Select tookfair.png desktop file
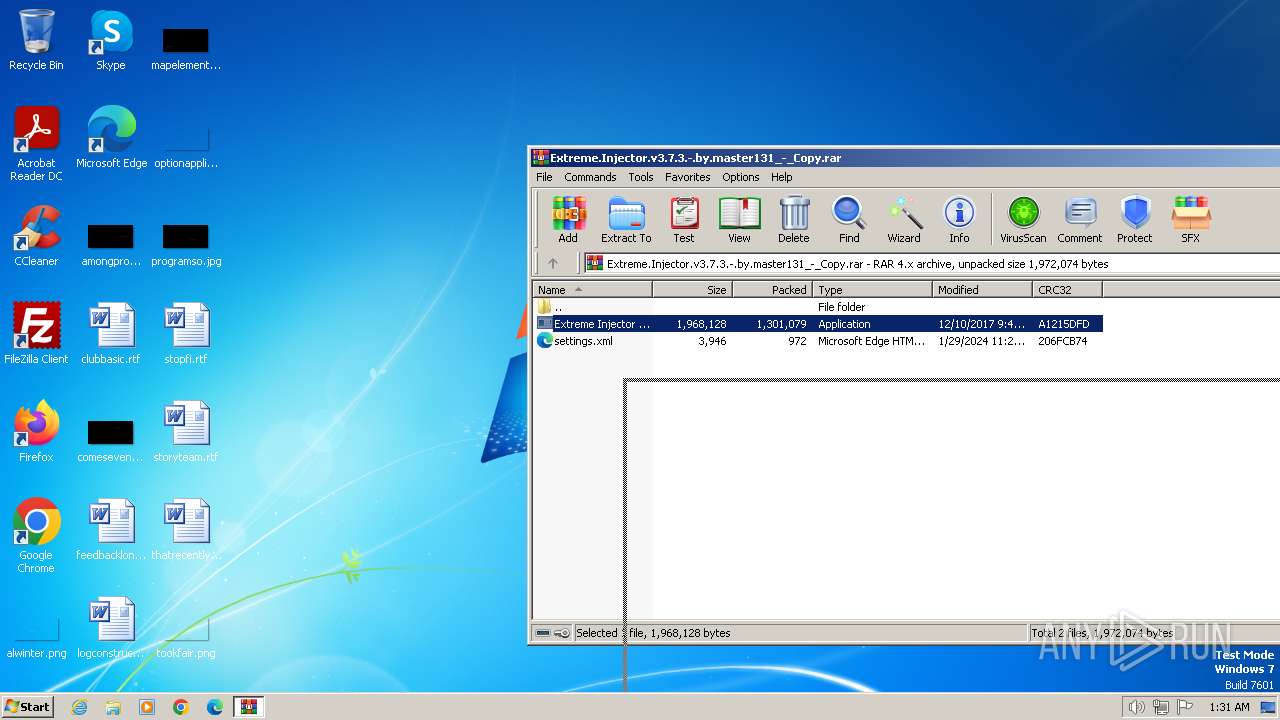This screenshot has height=720, width=1280. pyautogui.click(x=186, y=638)
